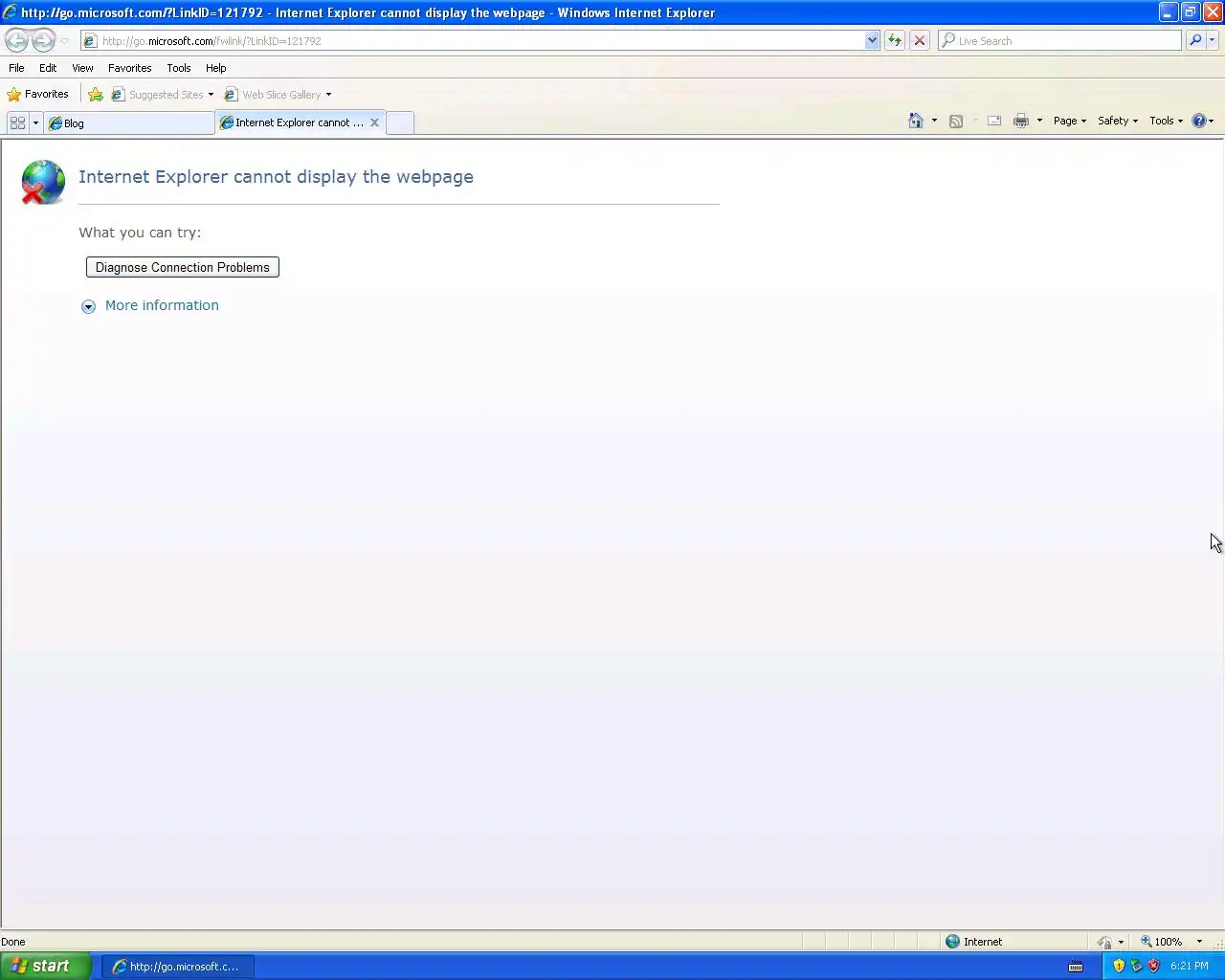This screenshot has height=980, width=1225.
Task: Click the blue Help question mark icon
Action: tap(1199, 121)
